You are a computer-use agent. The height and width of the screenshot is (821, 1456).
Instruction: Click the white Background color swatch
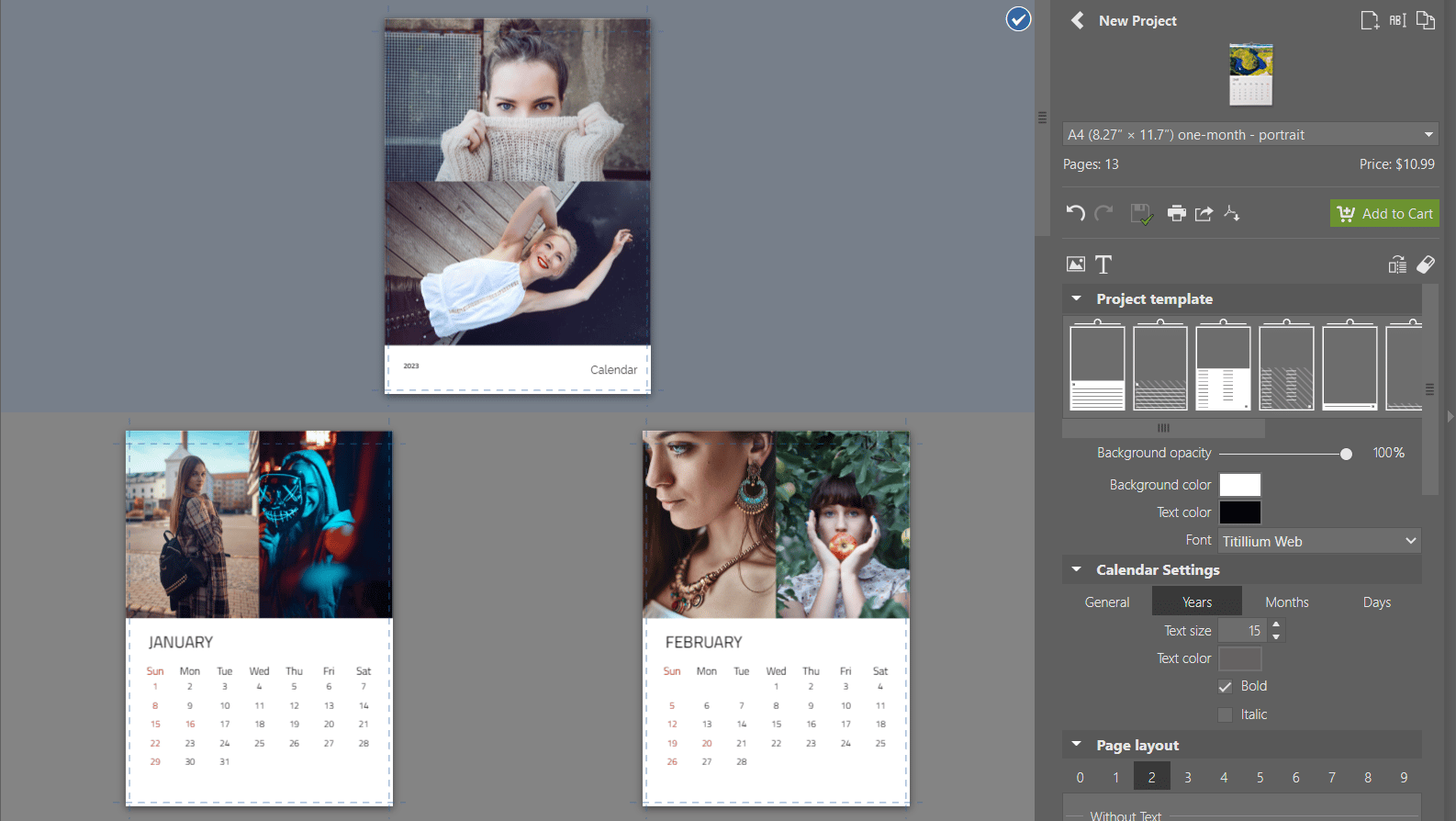(1239, 485)
